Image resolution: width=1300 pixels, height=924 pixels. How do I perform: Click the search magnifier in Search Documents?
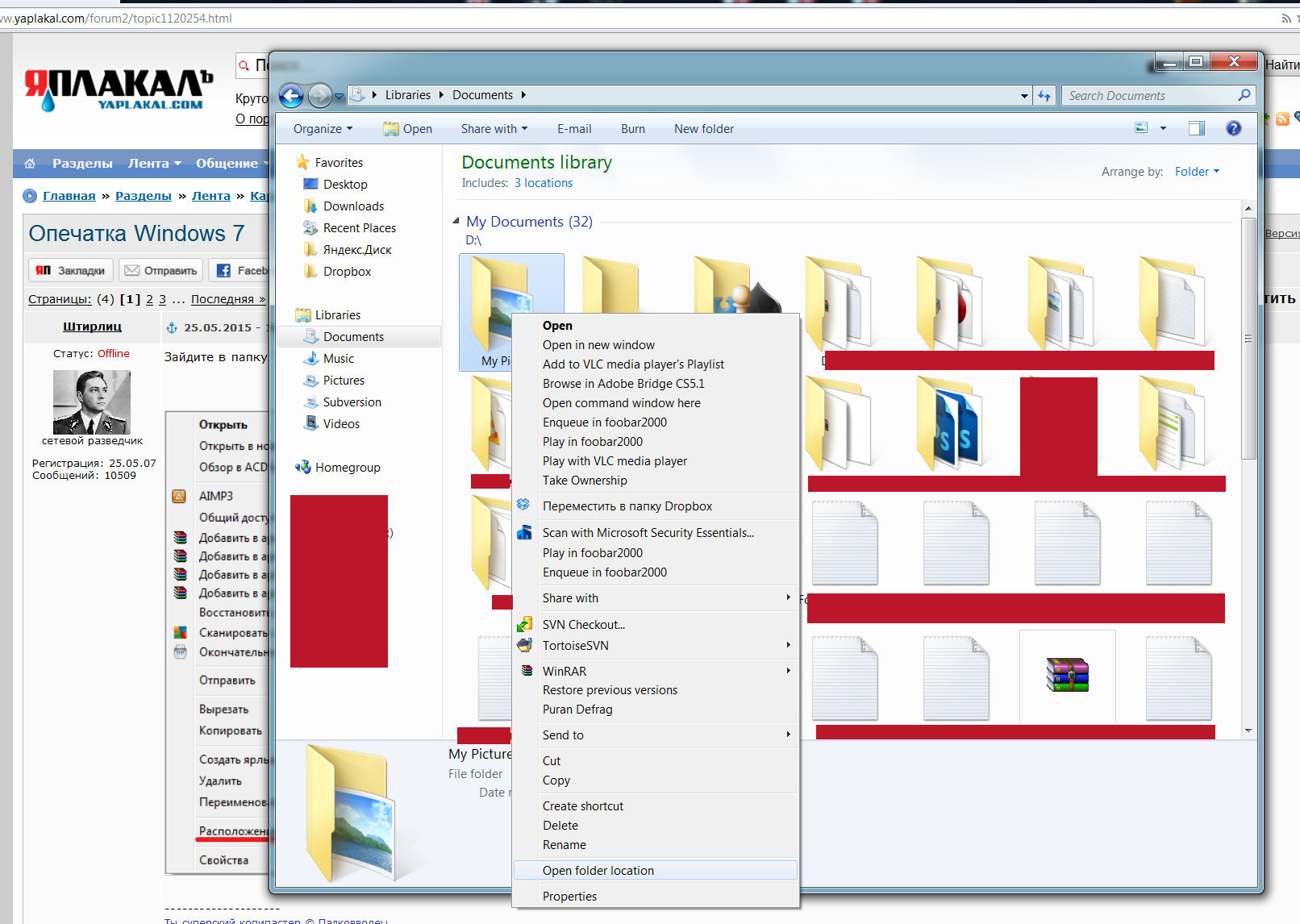click(x=1244, y=95)
